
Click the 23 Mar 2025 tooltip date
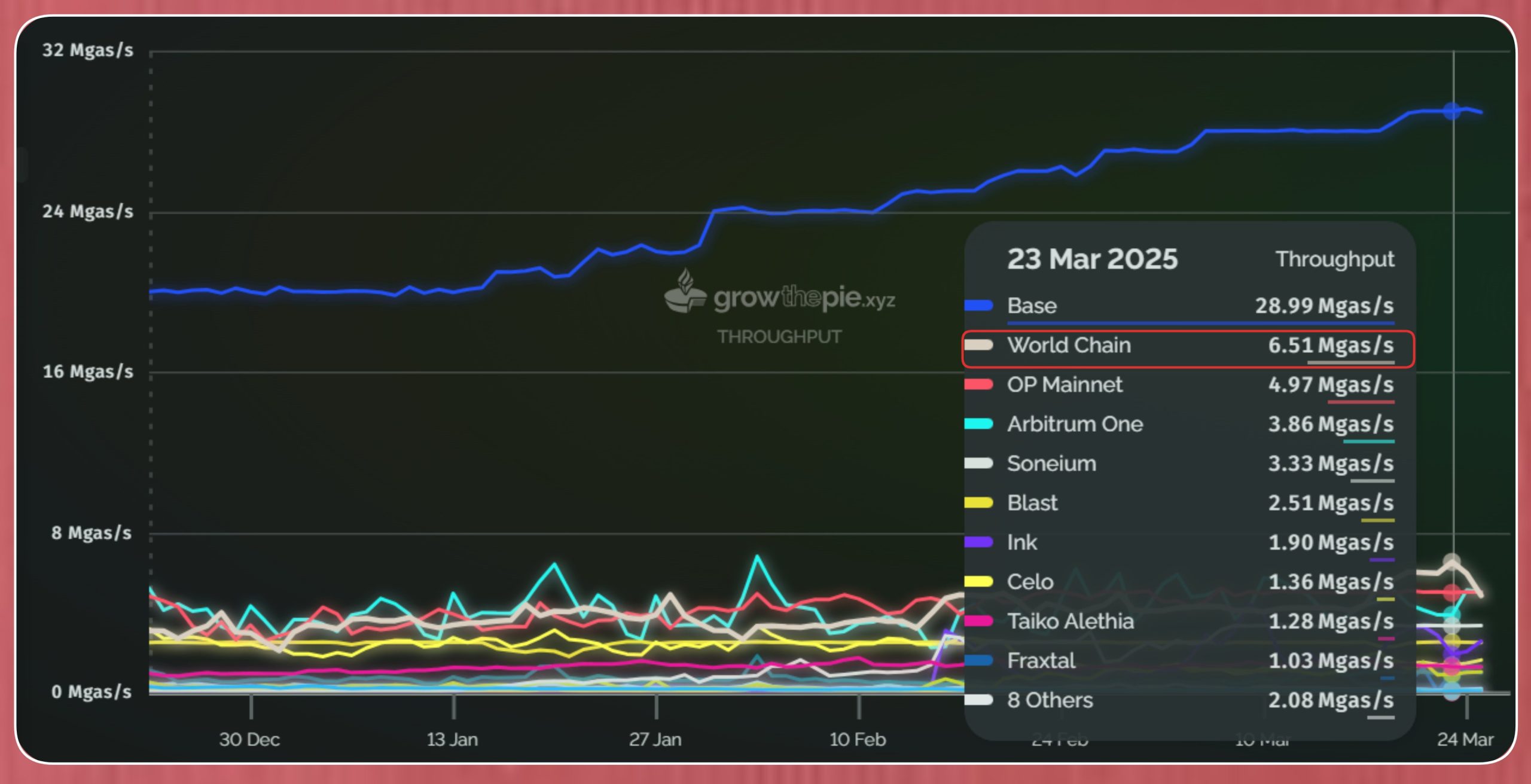tap(1092, 260)
